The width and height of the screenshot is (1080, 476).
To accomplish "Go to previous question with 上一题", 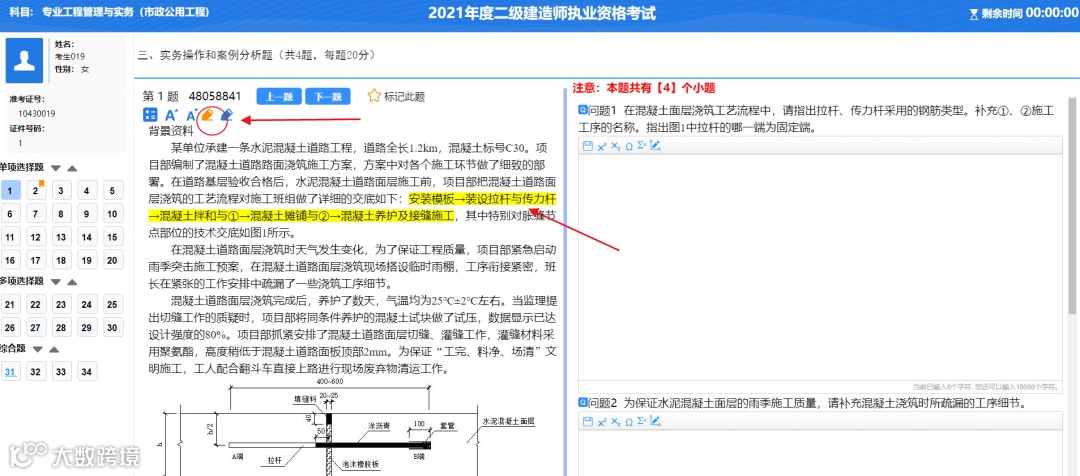I will pos(279,96).
